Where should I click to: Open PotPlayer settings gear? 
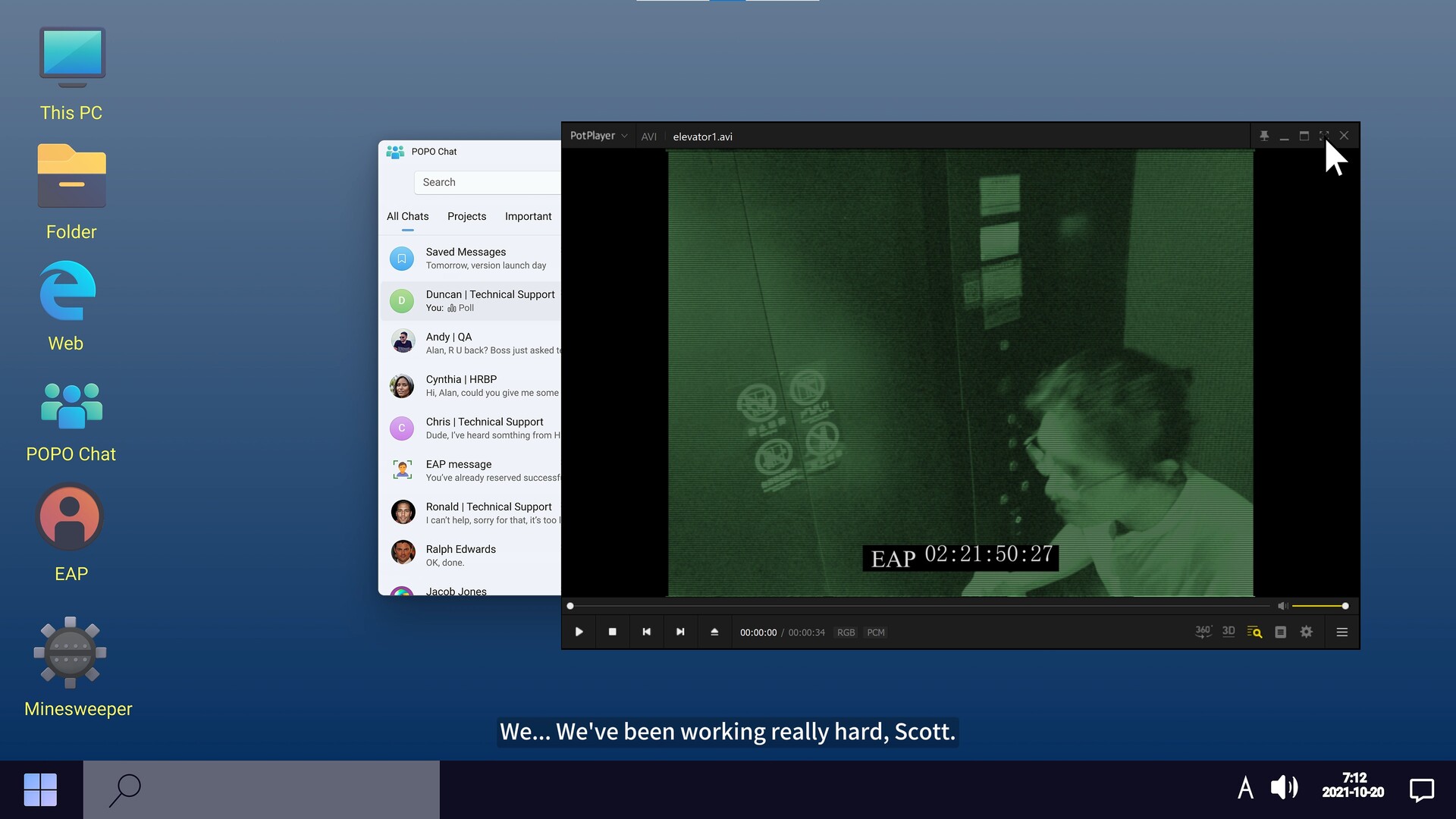[x=1306, y=632]
